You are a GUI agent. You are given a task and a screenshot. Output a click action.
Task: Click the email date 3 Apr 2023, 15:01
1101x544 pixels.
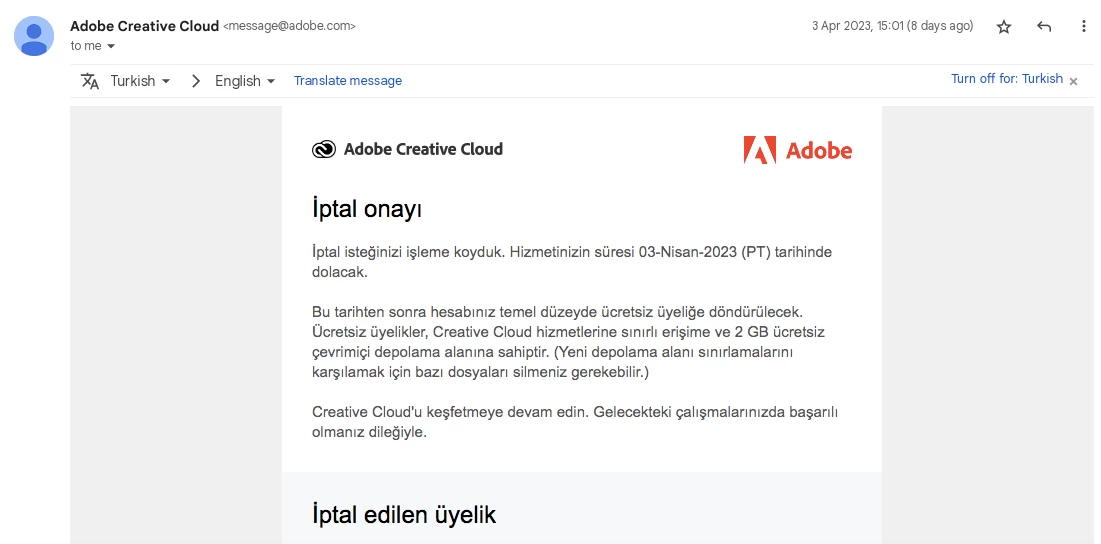[892, 26]
